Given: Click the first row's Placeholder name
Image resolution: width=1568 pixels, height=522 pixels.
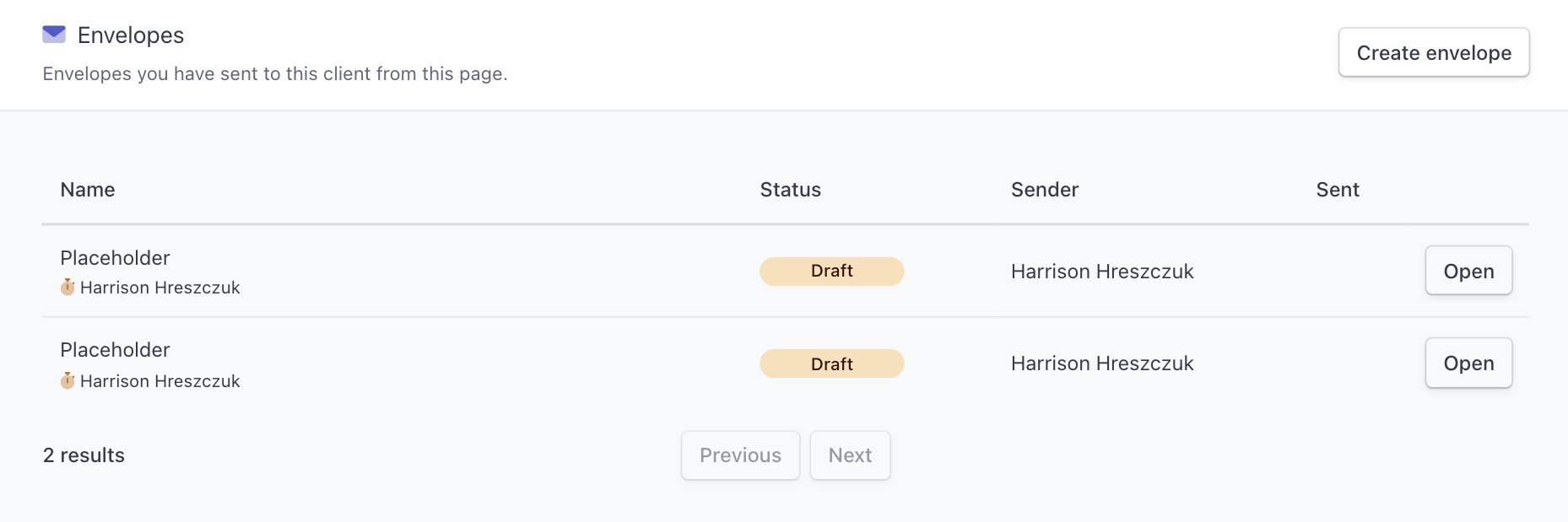Looking at the screenshot, I should tap(115, 258).
